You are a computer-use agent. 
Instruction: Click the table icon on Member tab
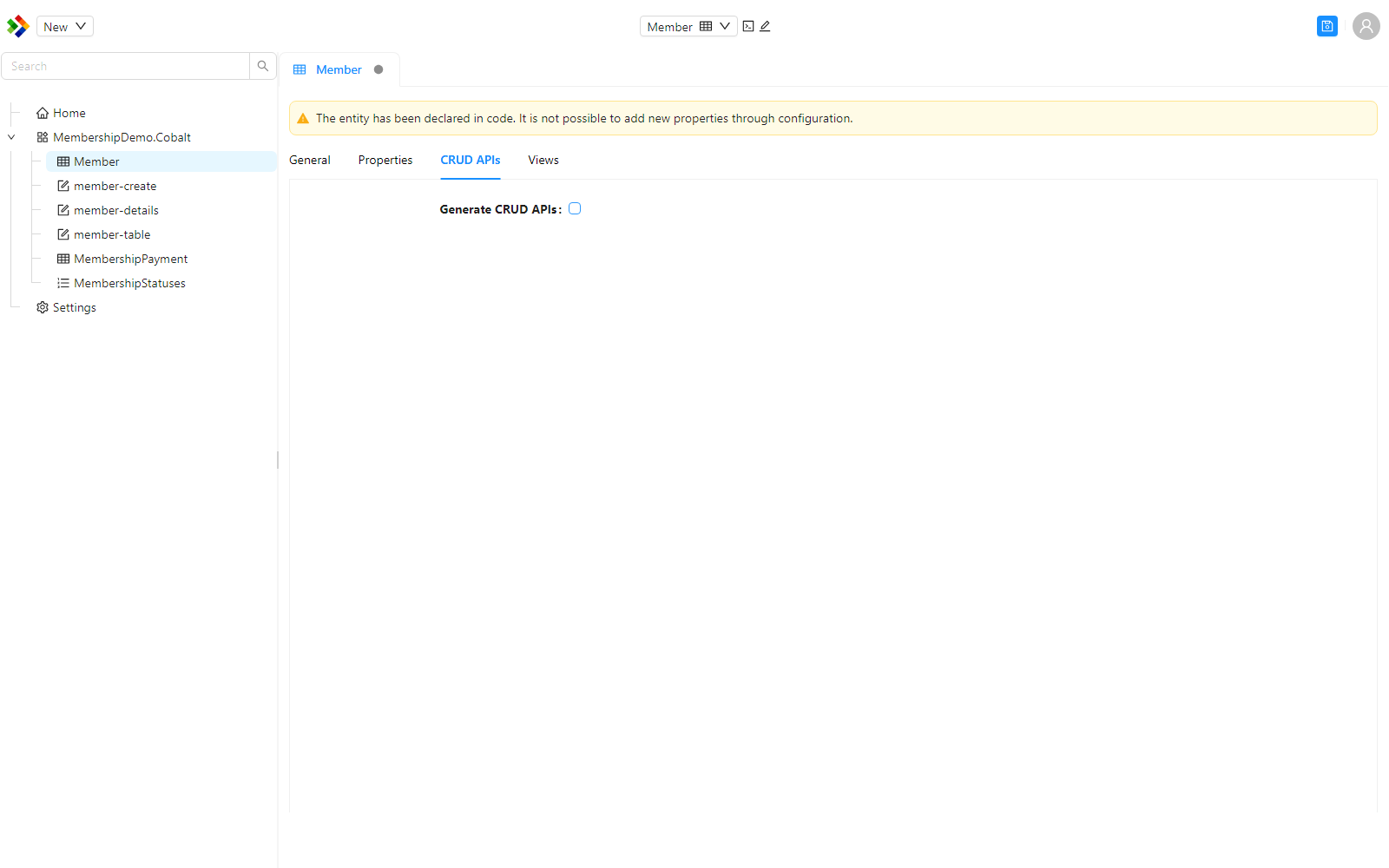(300, 69)
